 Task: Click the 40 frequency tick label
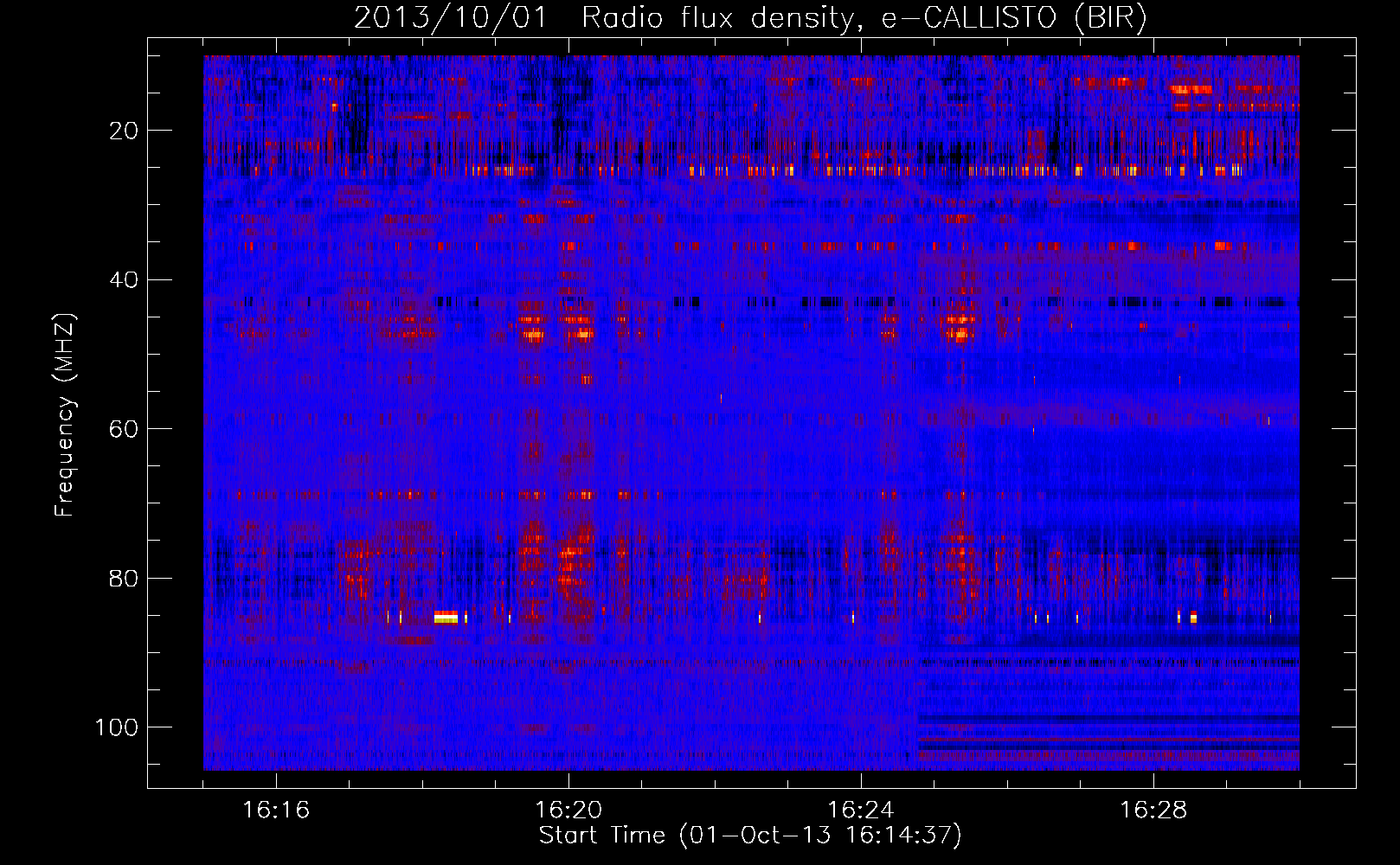point(124,279)
